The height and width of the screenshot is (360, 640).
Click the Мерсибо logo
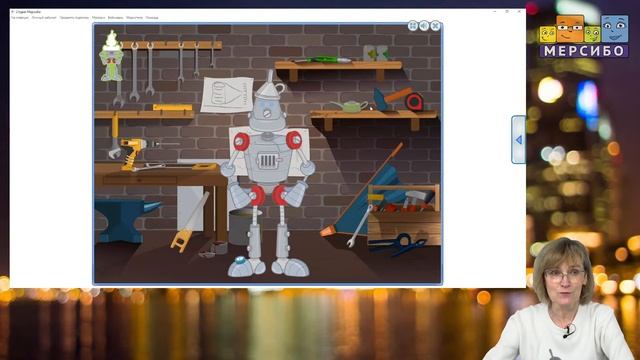pyautogui.click(x=584, y=36)
